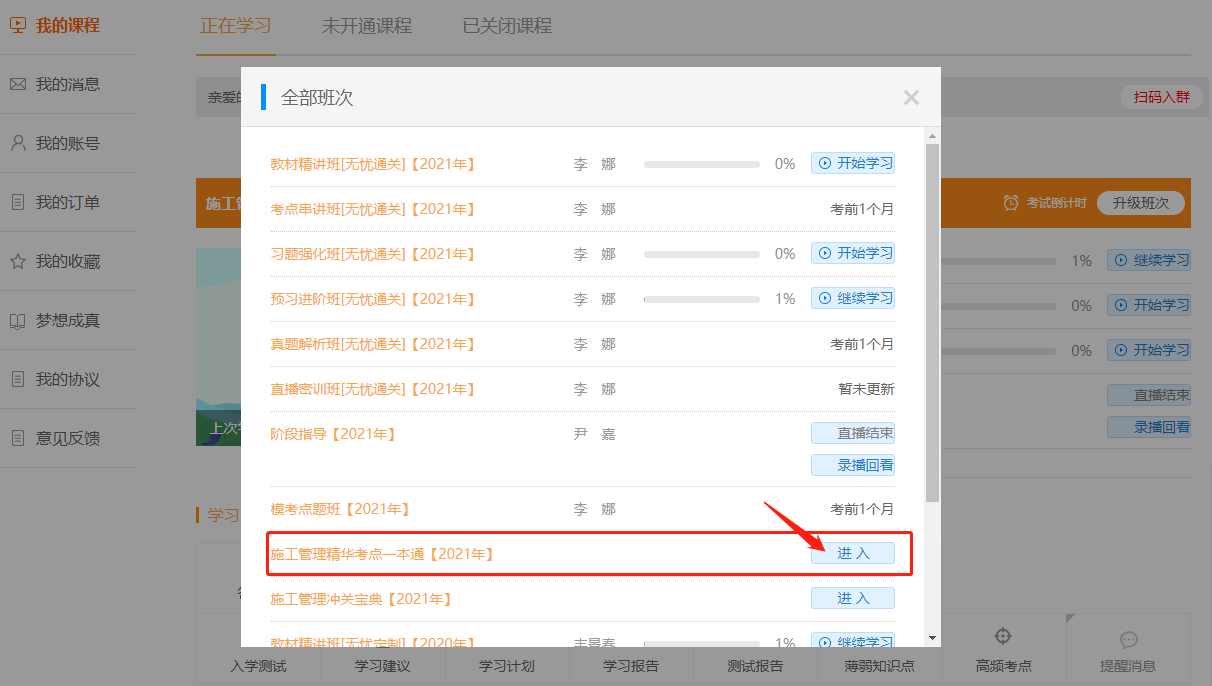The width and height of the screenshot is (1212, 686).
Task: Click the 预习进阶班 progress bar
Action: (x=701, y=299)
